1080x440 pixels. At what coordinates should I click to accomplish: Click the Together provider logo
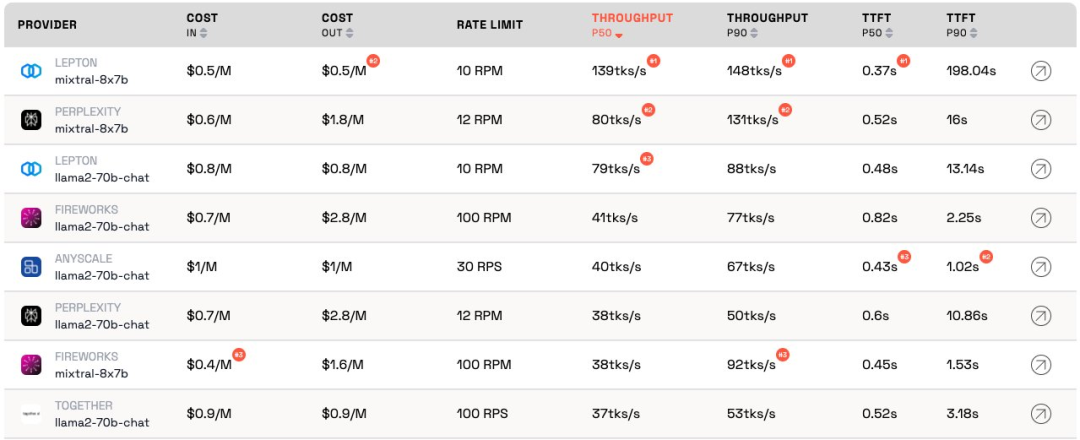pyautogui.click(x=31, y=414)
